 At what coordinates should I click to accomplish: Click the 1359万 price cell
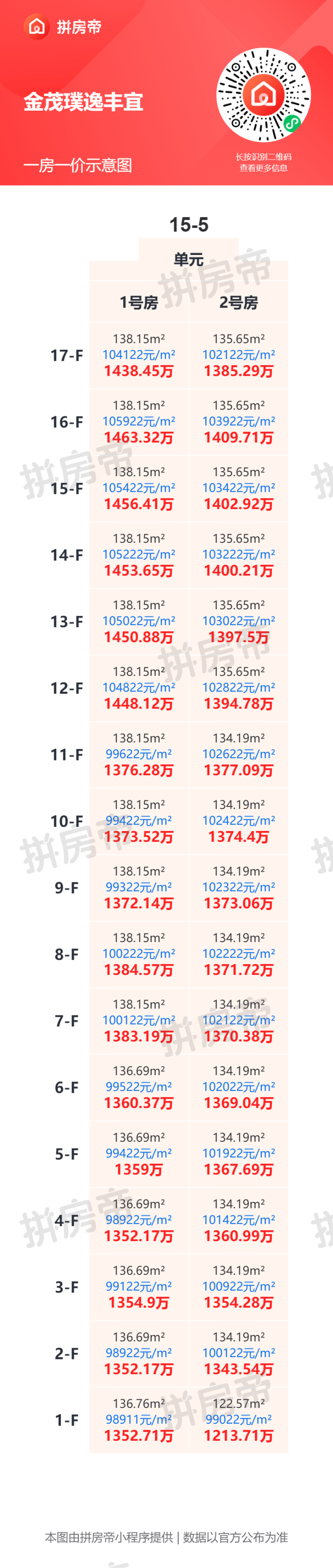pos(139,1169)
